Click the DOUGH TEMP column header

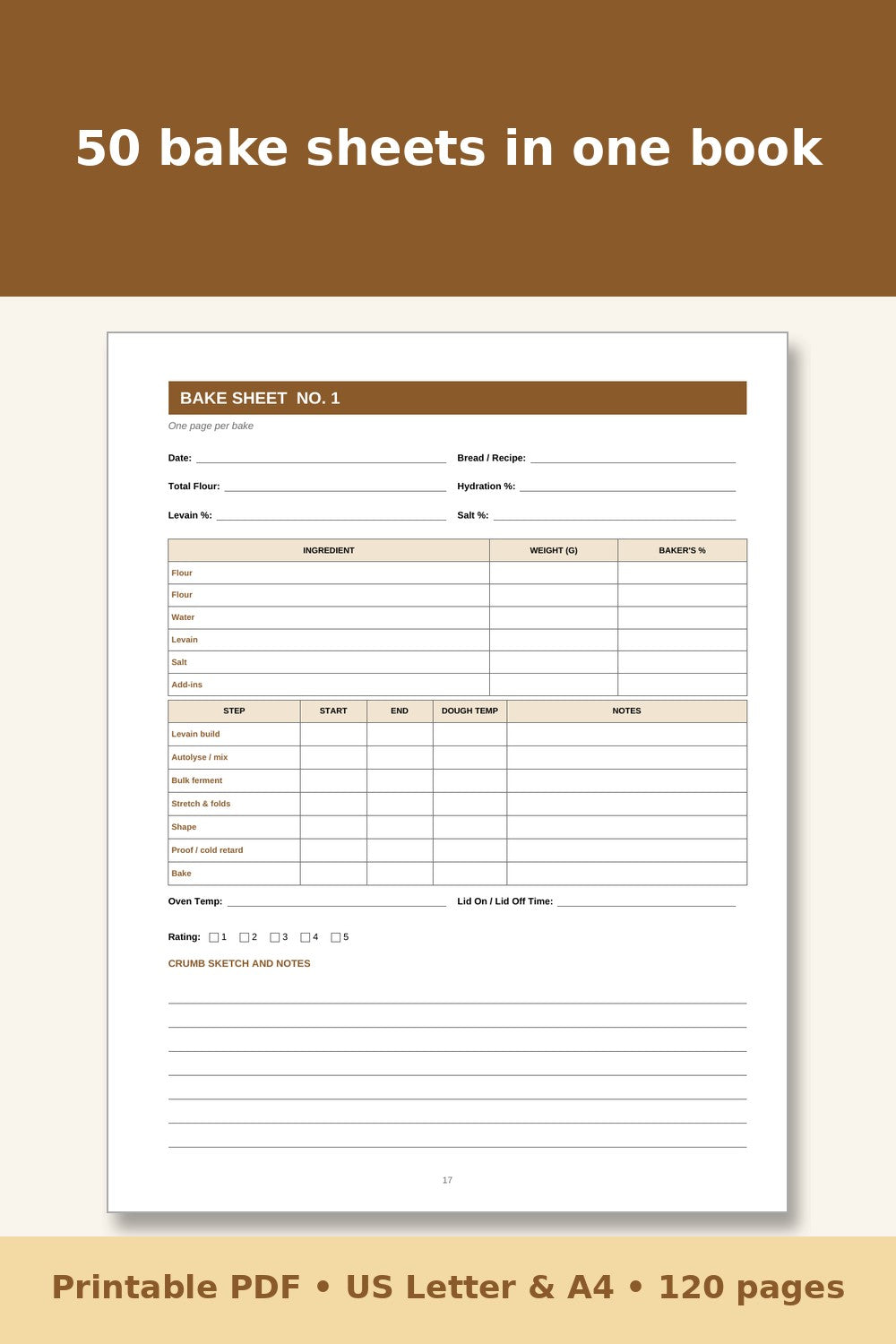[470, 711]
